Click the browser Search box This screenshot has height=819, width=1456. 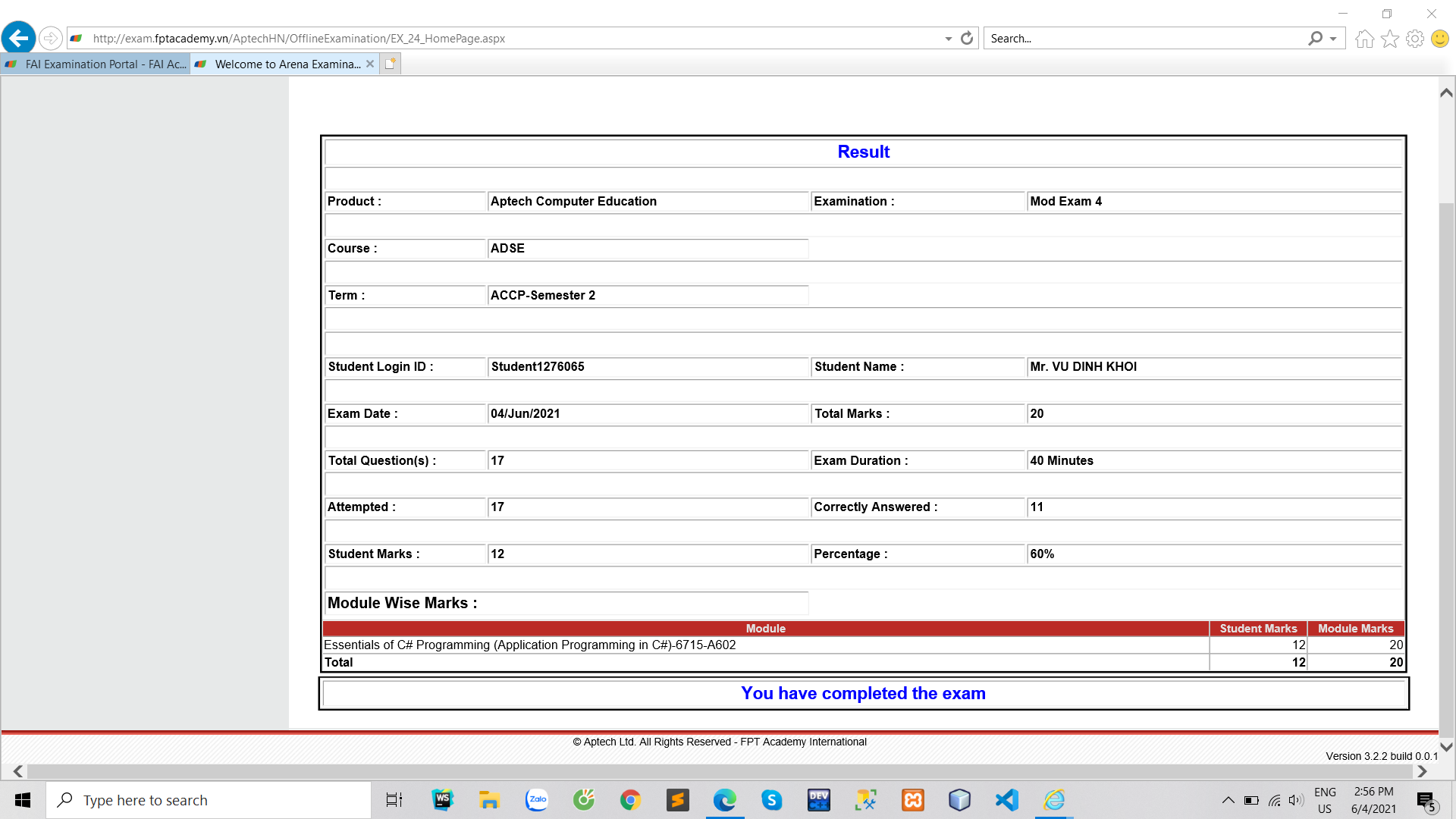pos(1145,39)
